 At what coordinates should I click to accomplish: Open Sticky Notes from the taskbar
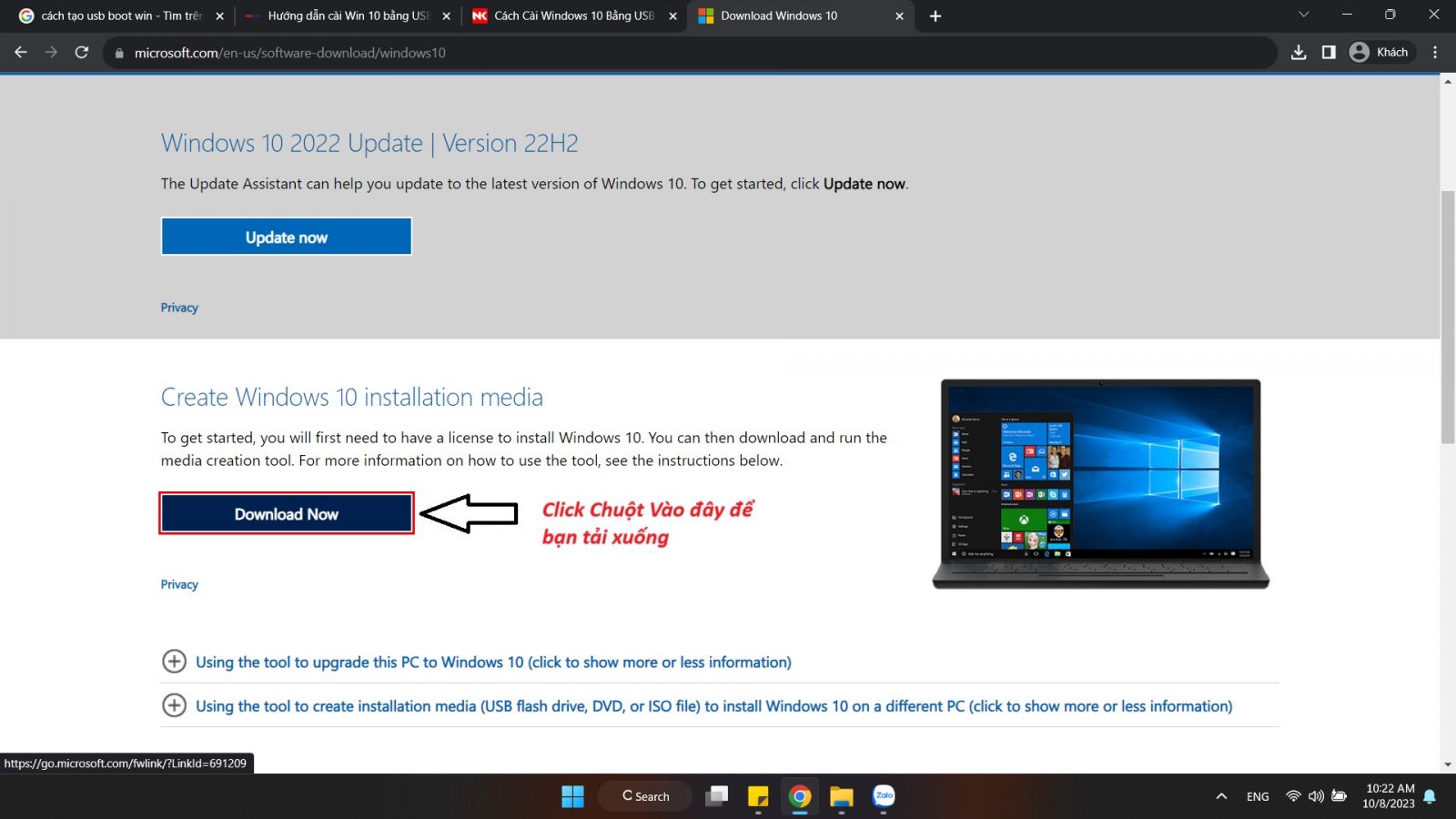point(758,796)
